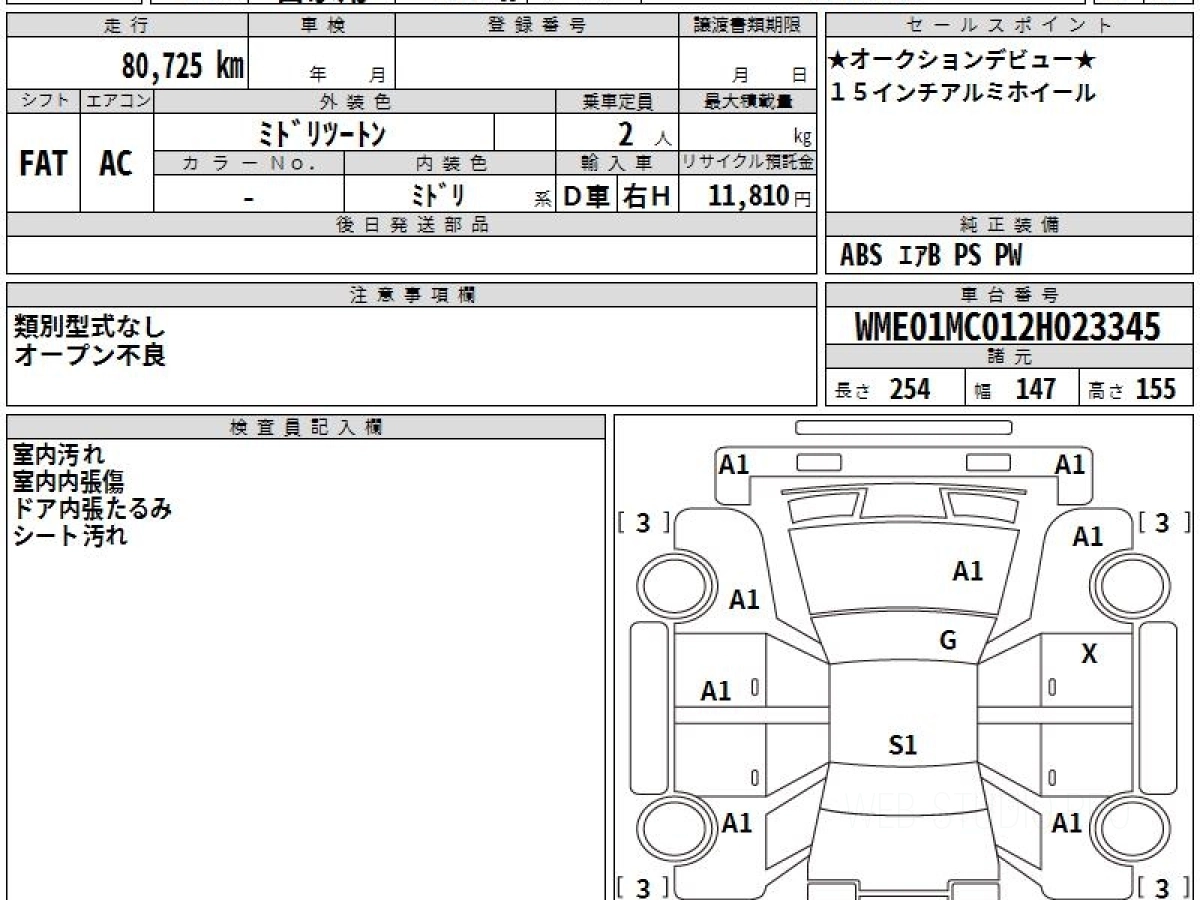Image resolution: width=1200 pixels, height=900 pixels.
Task: Select the 15インチアルミホイール line
Action: [x=963, y=93]
